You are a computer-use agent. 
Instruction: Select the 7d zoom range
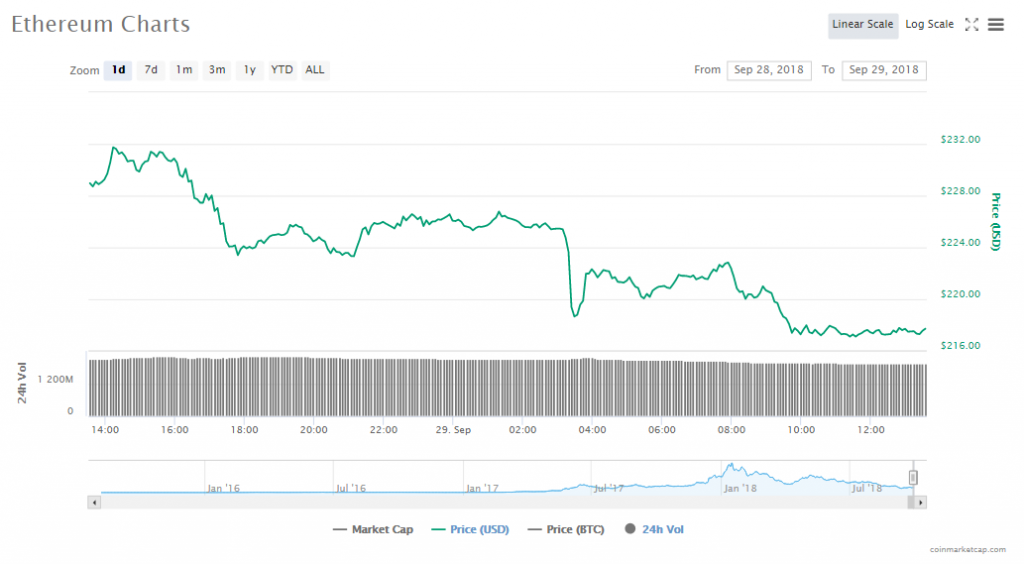coord(151,70)
